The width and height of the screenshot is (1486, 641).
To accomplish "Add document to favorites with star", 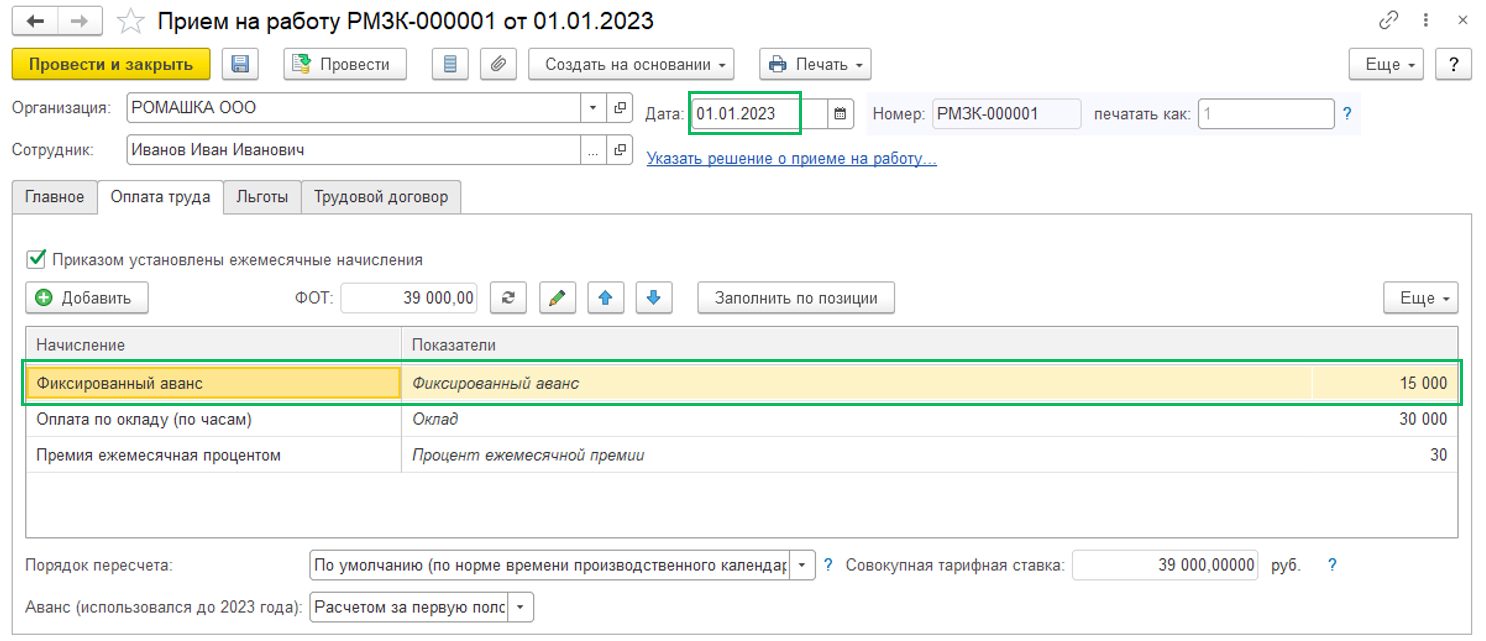I will click(130, 20).
